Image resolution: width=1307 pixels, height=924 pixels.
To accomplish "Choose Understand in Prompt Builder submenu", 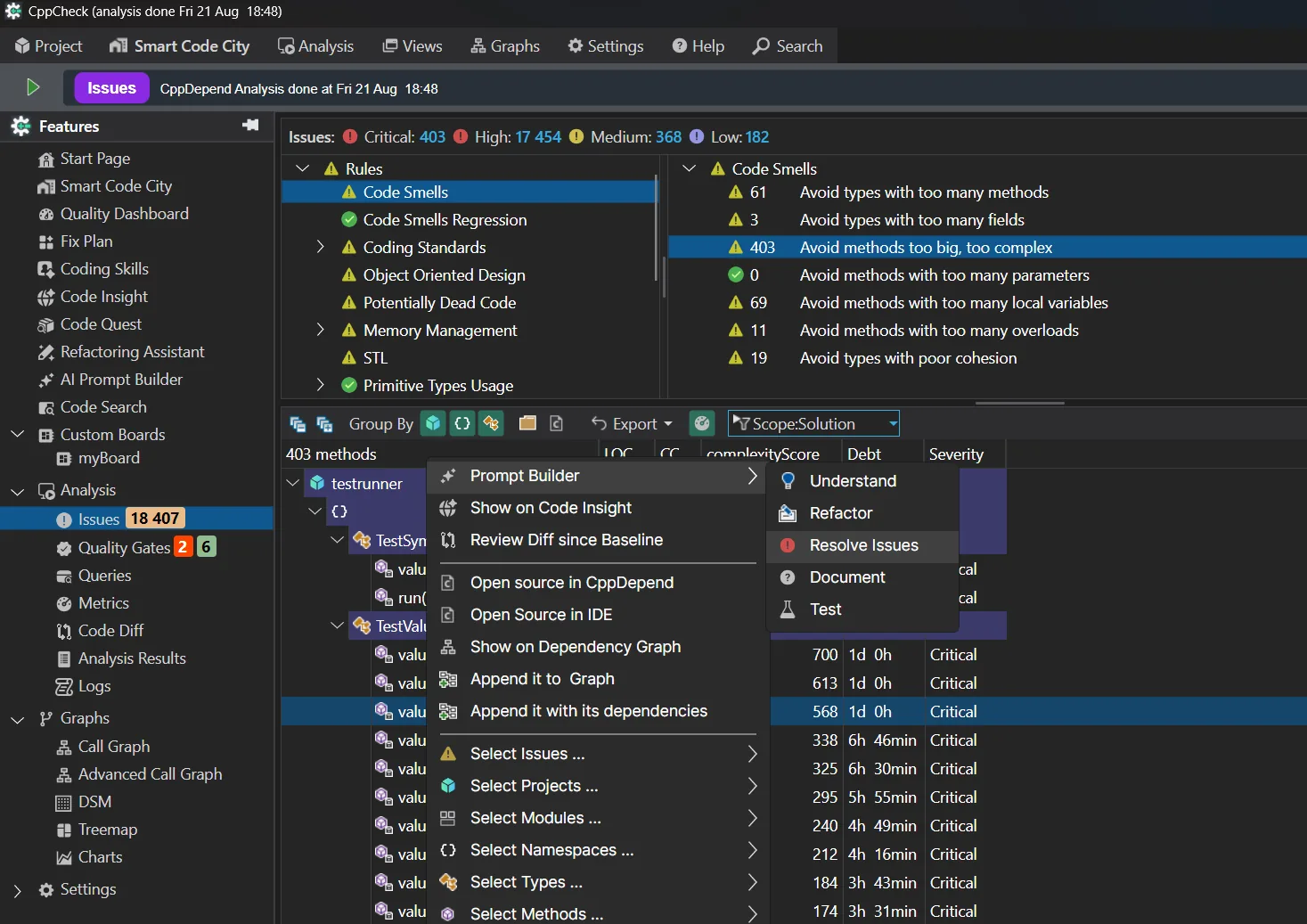I will pyautogui.click(x=862, y=481).
